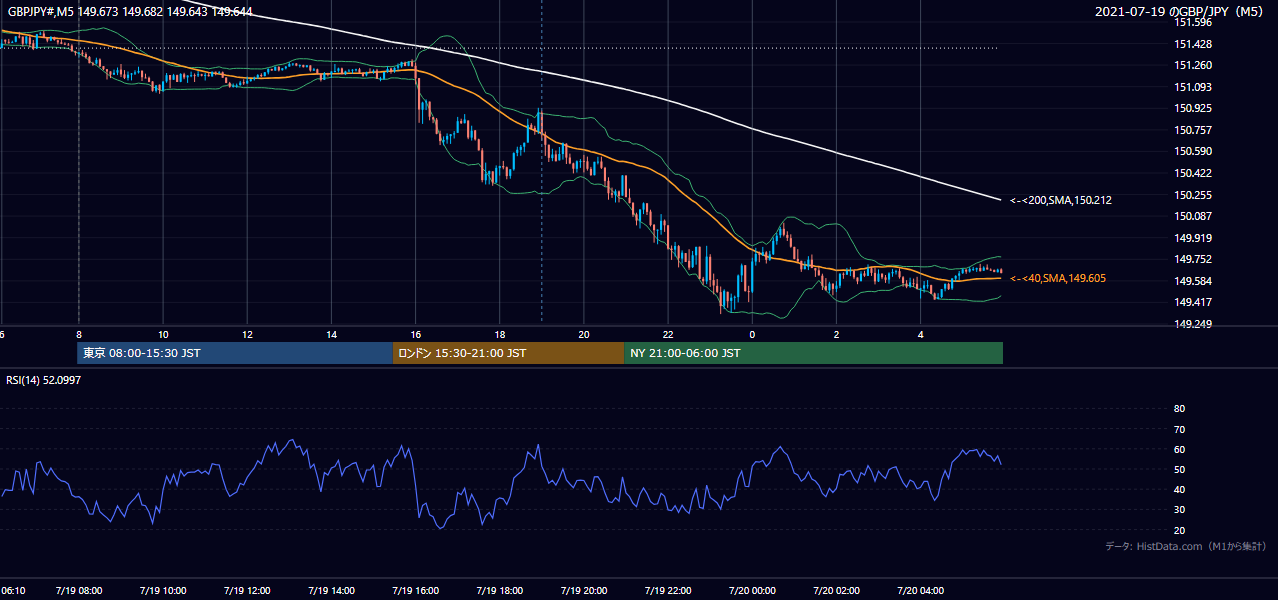Click the 7/19 14:00 time label
This screenshot has height=600, width=1278.
coord(331,590)
